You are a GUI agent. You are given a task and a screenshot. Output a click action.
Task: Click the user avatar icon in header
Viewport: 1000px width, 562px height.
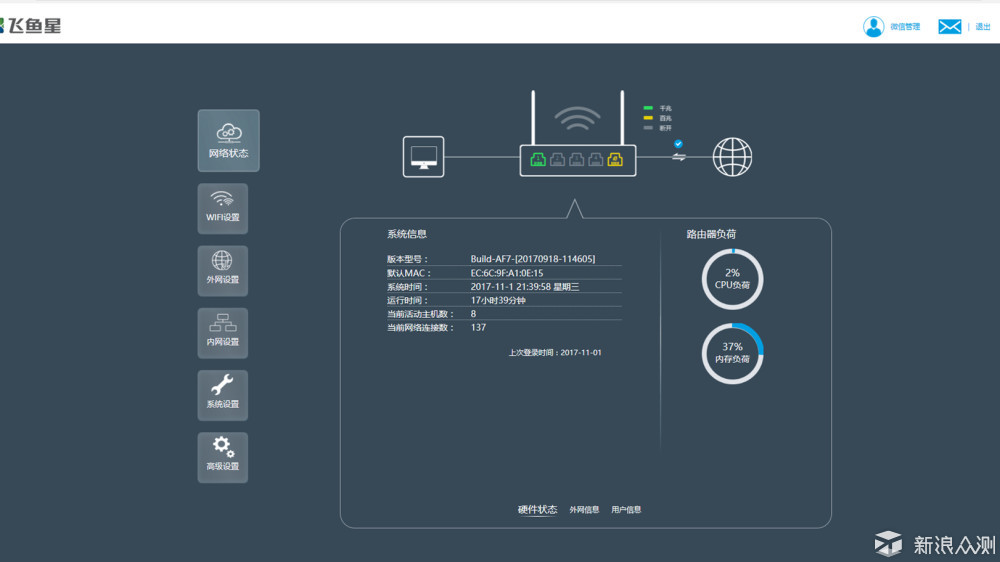click(x=873, y=26)
